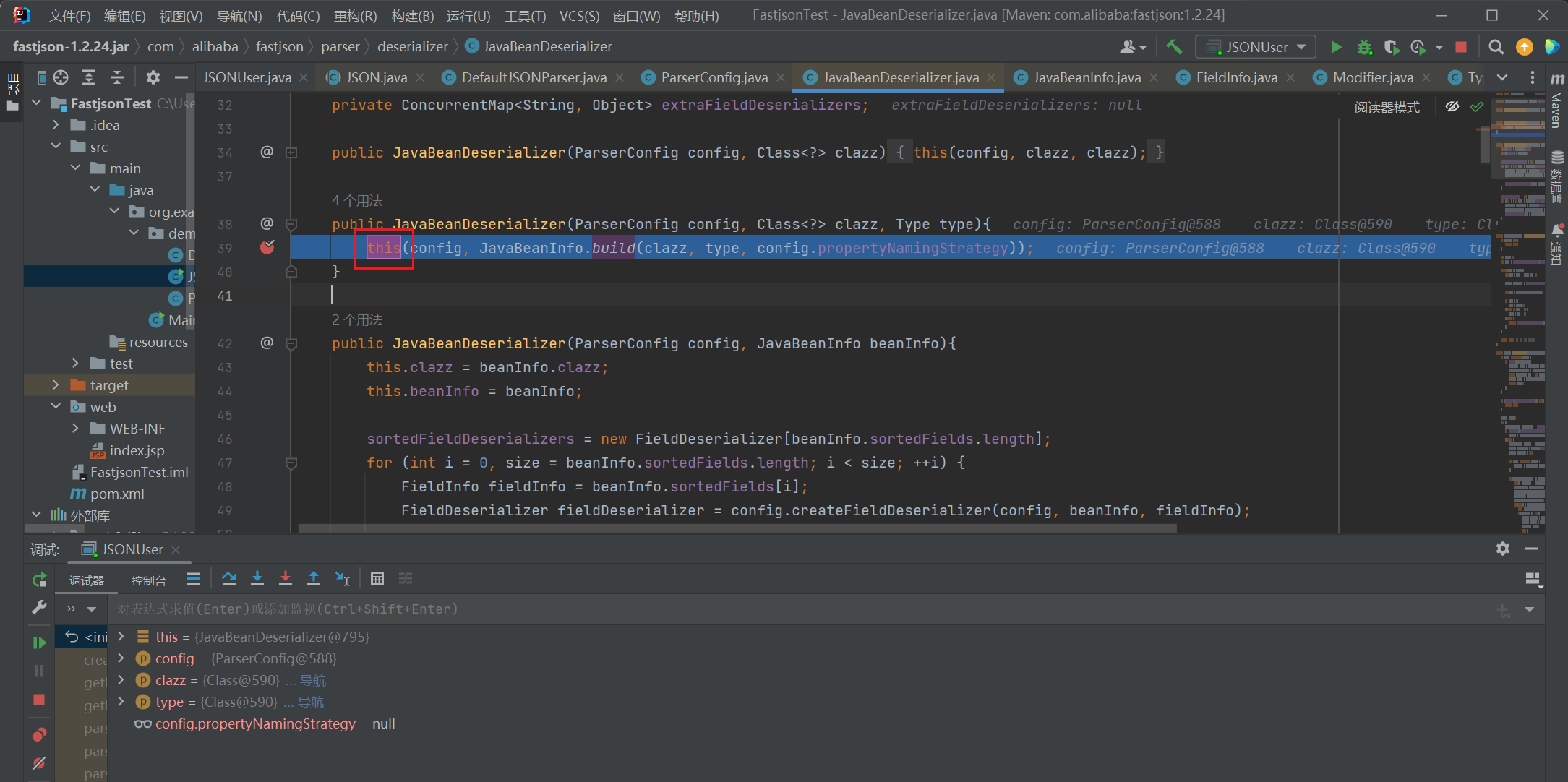
Task: Toggle the breakpoint on line 39
Action: [267, 248]
